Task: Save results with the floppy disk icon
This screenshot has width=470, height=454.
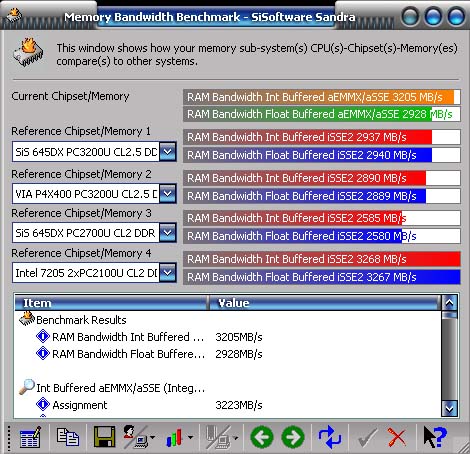Action: point(104,437)
